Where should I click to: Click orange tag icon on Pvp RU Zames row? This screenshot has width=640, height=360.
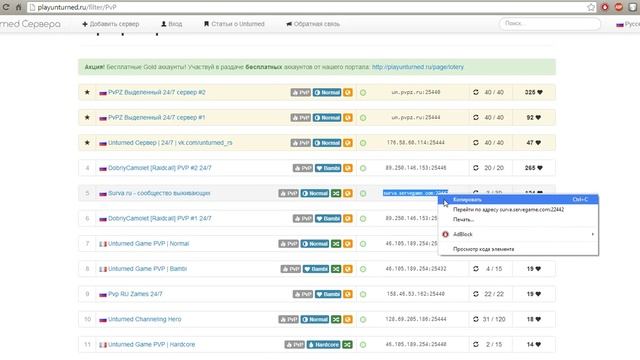(x=347, y=294)
